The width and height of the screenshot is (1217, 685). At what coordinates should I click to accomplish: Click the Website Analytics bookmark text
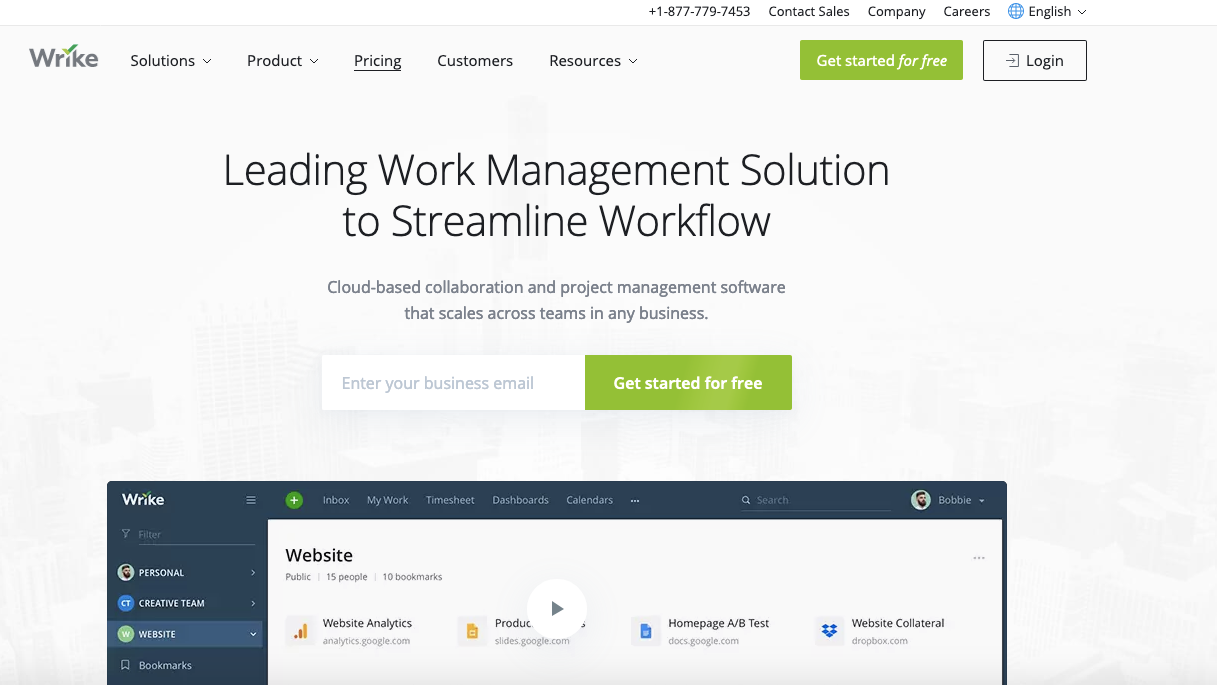367,623
